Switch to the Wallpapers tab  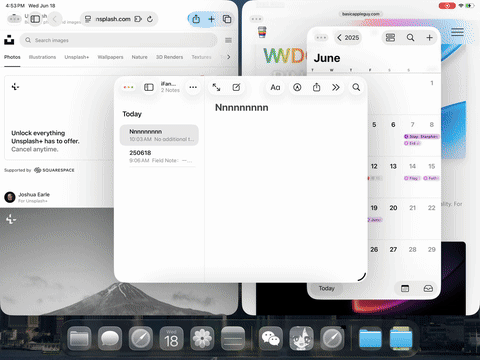(110, 57)
